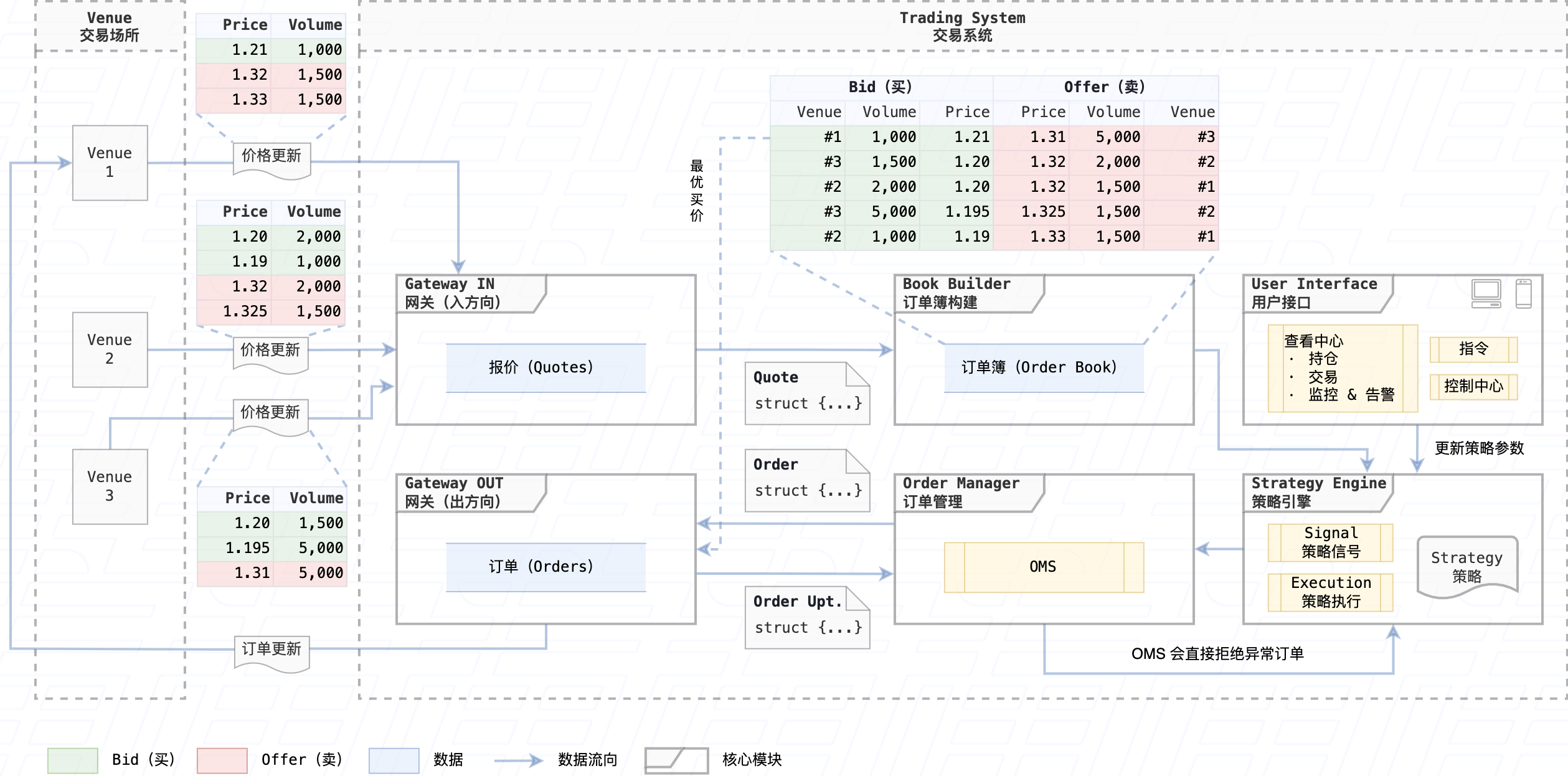Click the desktop monitor icon in User Interface
The height and width of the screenshot is (776, 1568).
(1486, 293)
